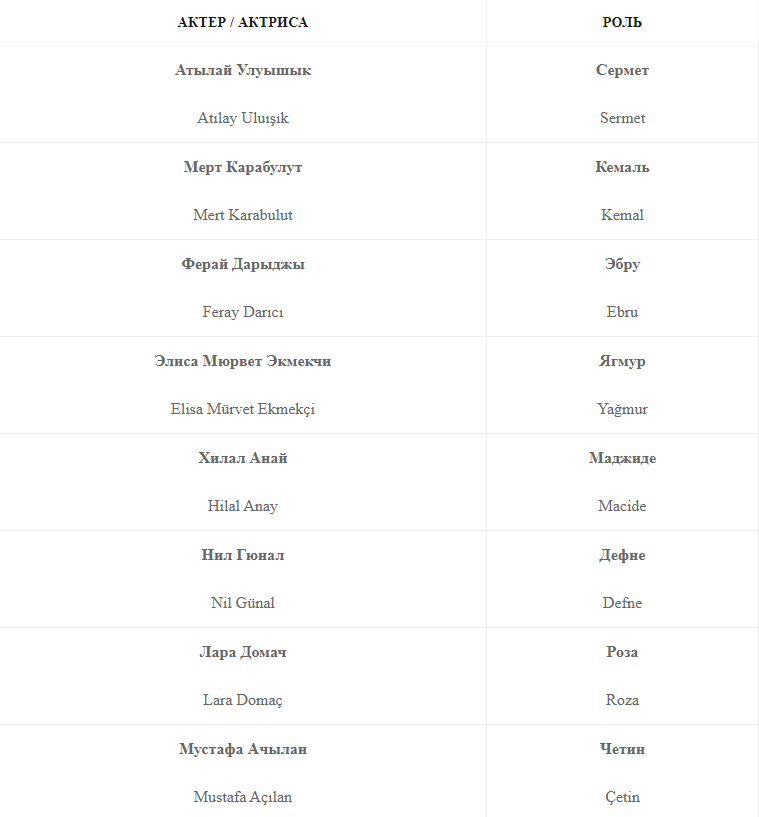Click Latin name Mustafa Açılan
This screenshot has height=817, width=759.
tap(243, 797)
